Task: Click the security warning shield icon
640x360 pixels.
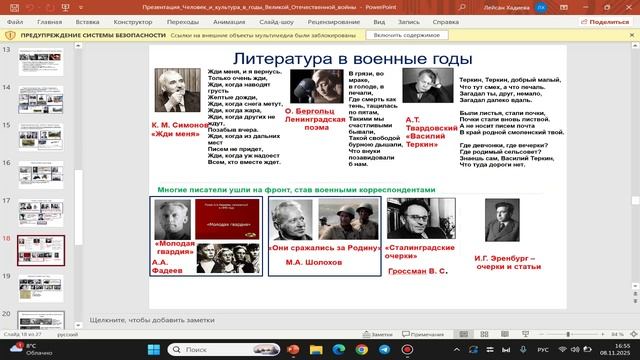Action: (x=10, y=36)
